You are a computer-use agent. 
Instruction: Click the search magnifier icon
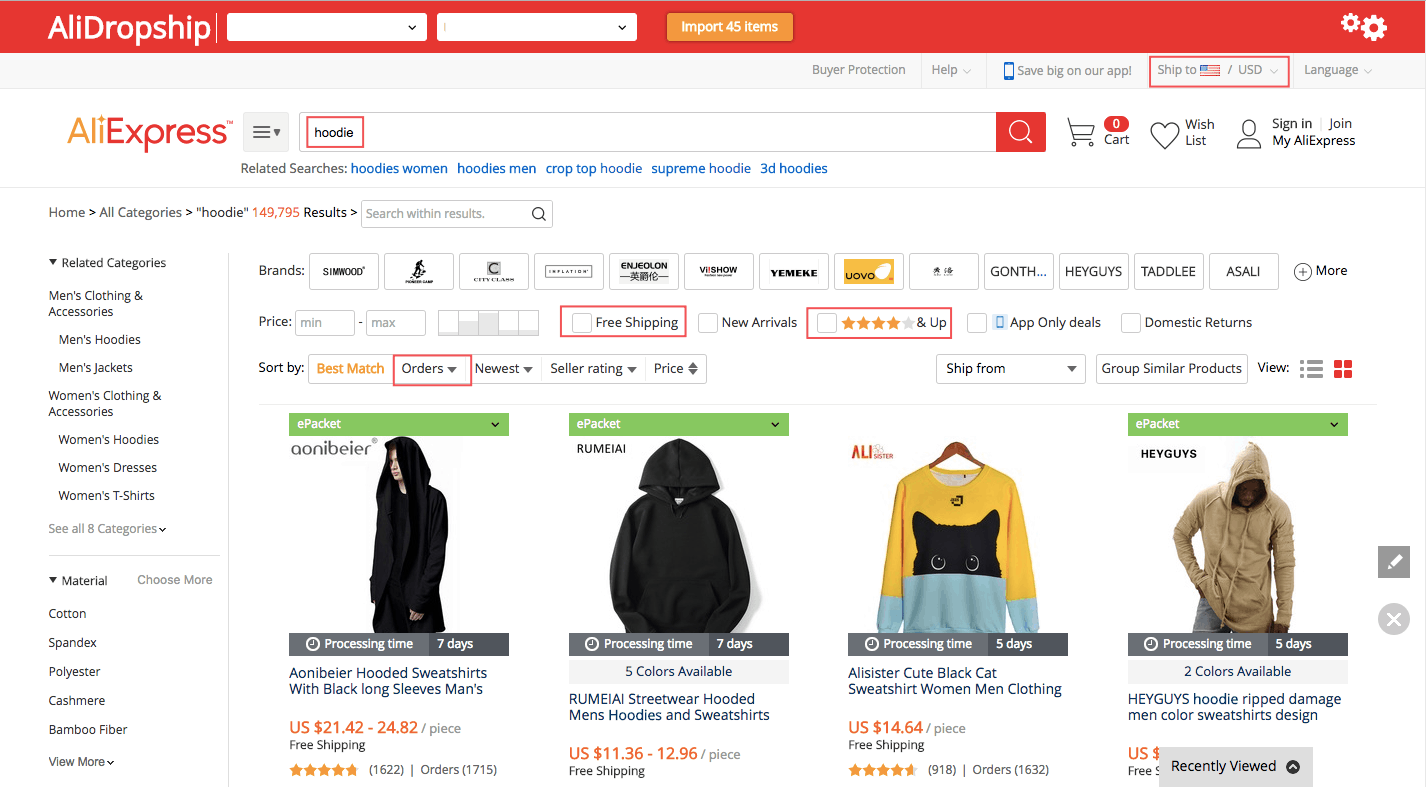(1019, 131)
